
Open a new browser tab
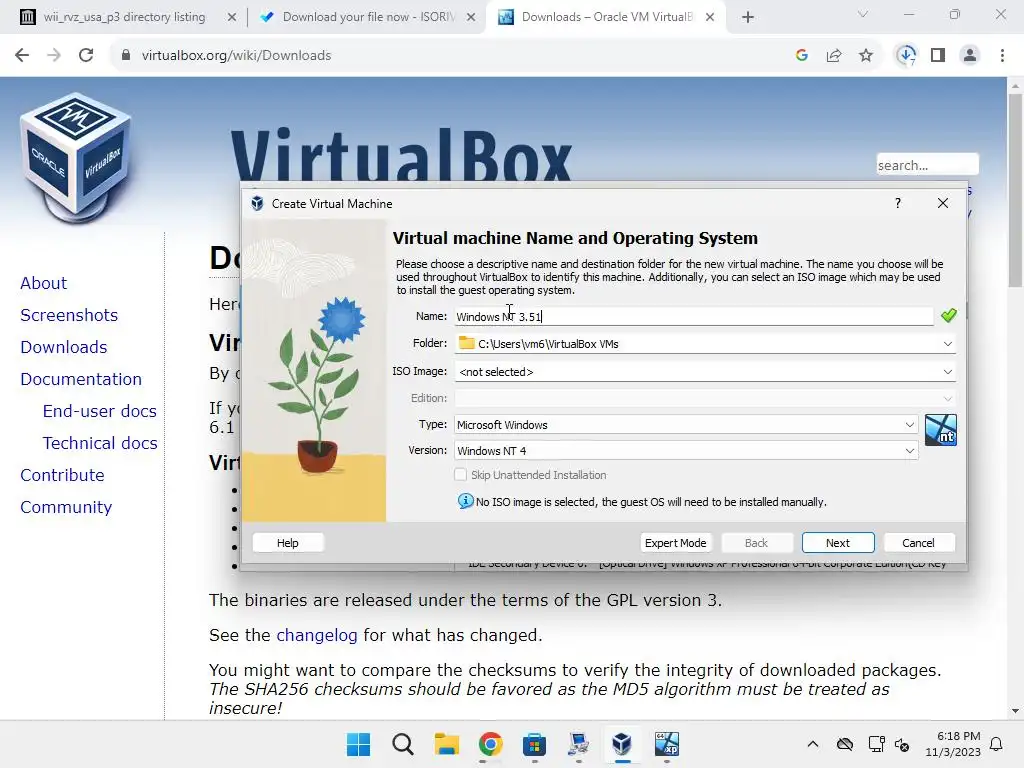pyautogui.click(x=748, y=18)
